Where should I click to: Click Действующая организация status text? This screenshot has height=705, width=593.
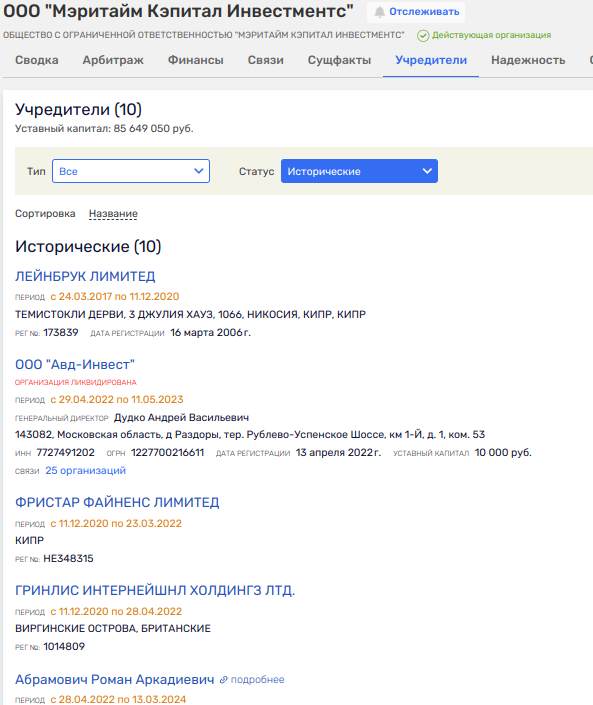(x=491, y=35)
